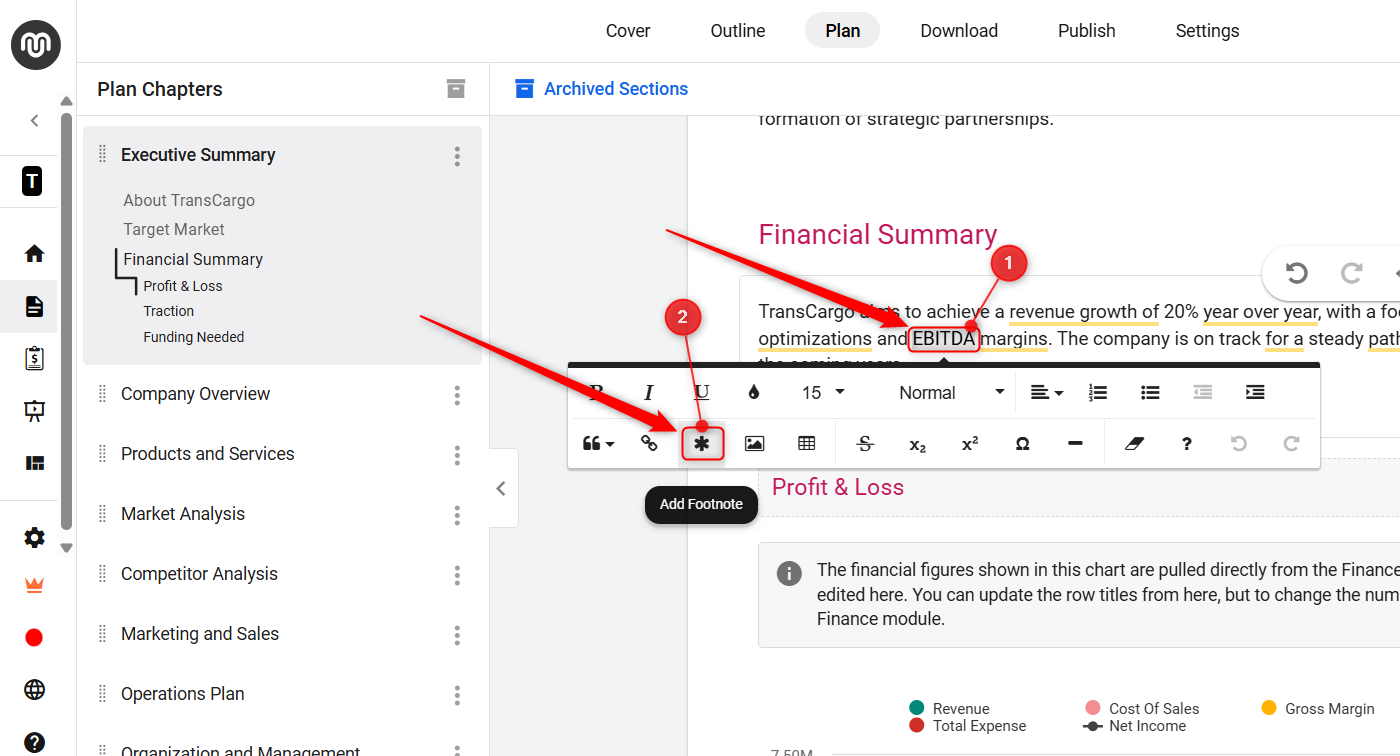Screen dimensions: 1400x756
Task: Open the Settings tab
Action: click(x=1207, y=31)
